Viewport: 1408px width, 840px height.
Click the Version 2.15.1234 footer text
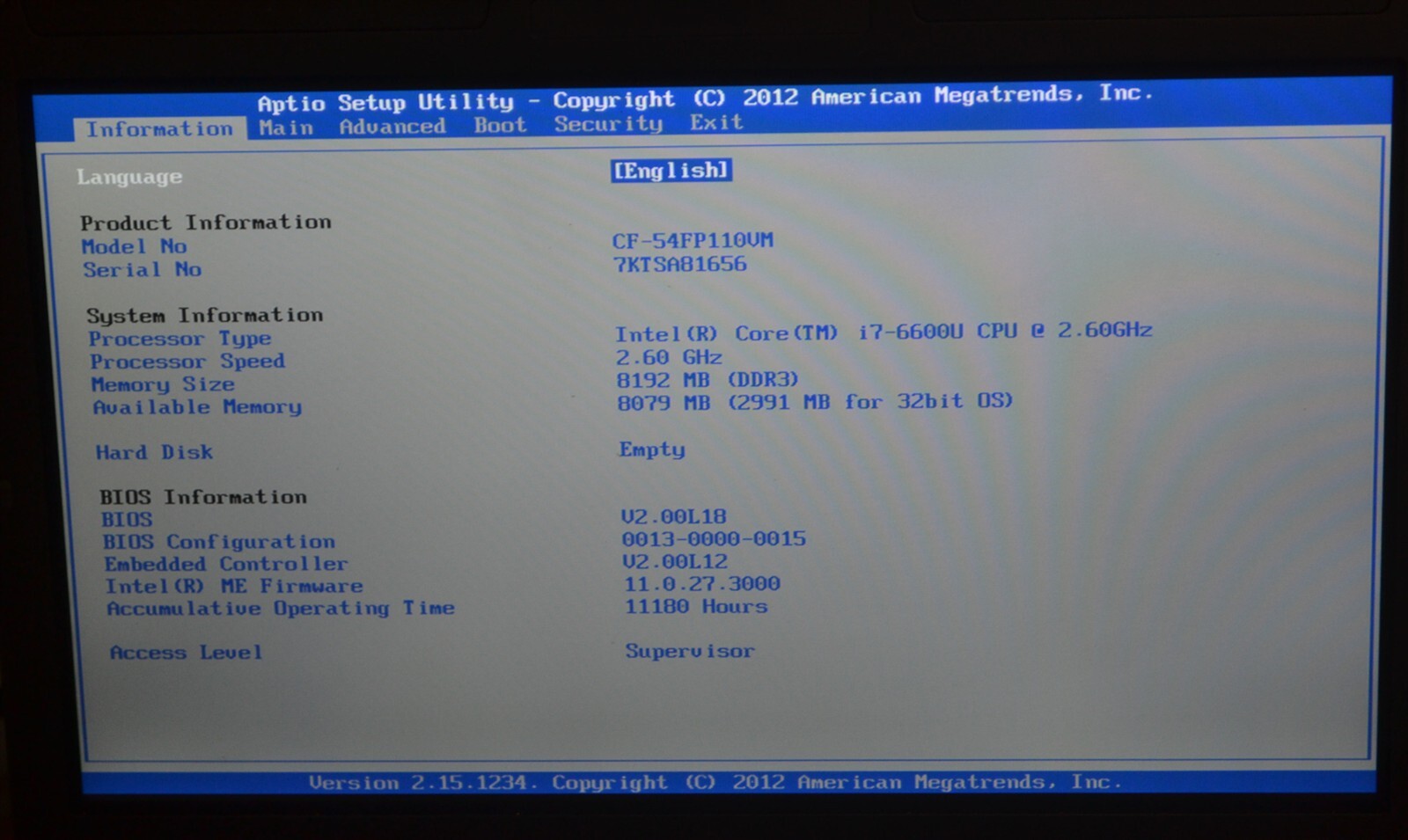pyautogui.click(x=716, y=782)
